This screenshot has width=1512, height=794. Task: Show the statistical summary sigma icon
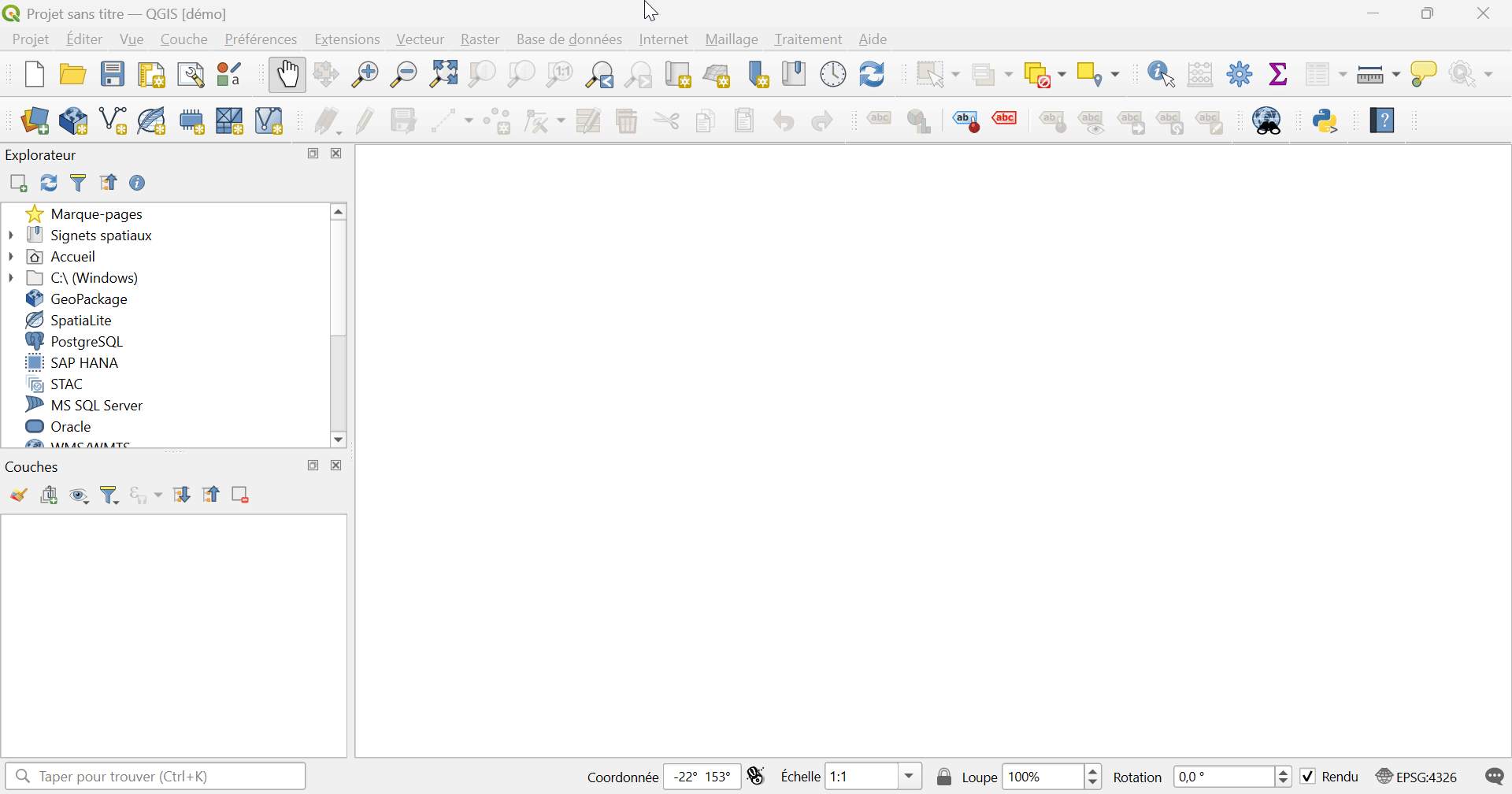(x=1280, y=74)
